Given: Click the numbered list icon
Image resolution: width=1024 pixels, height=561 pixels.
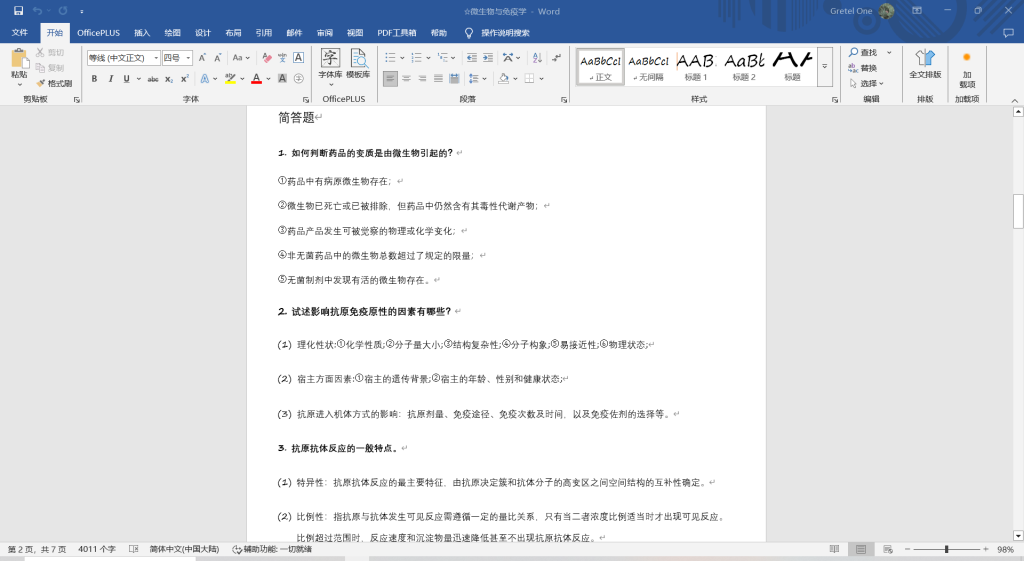Looking at the screenshot, I should (417, 57).
